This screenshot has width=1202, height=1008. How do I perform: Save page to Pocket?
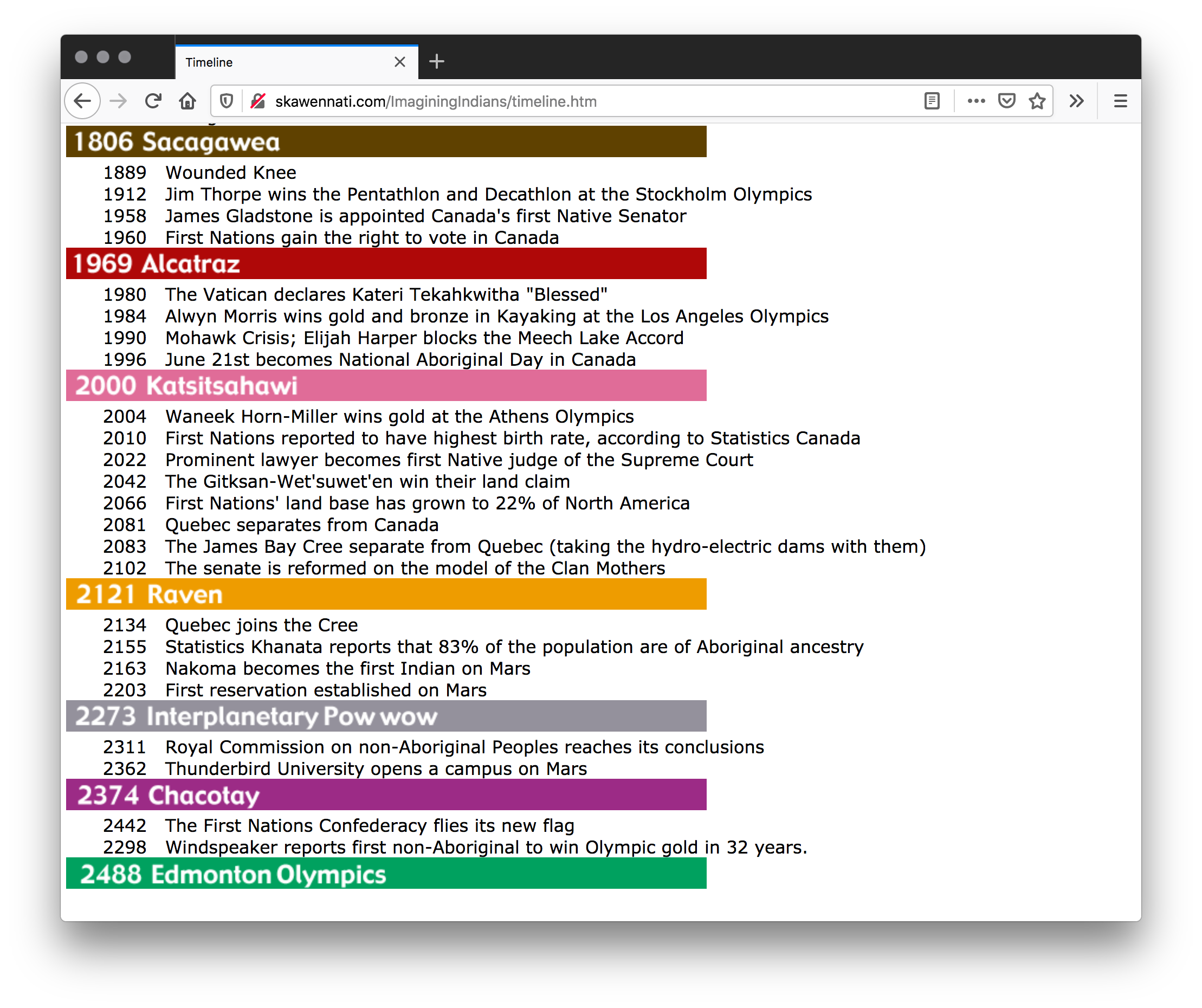[x=1006, y=101]
